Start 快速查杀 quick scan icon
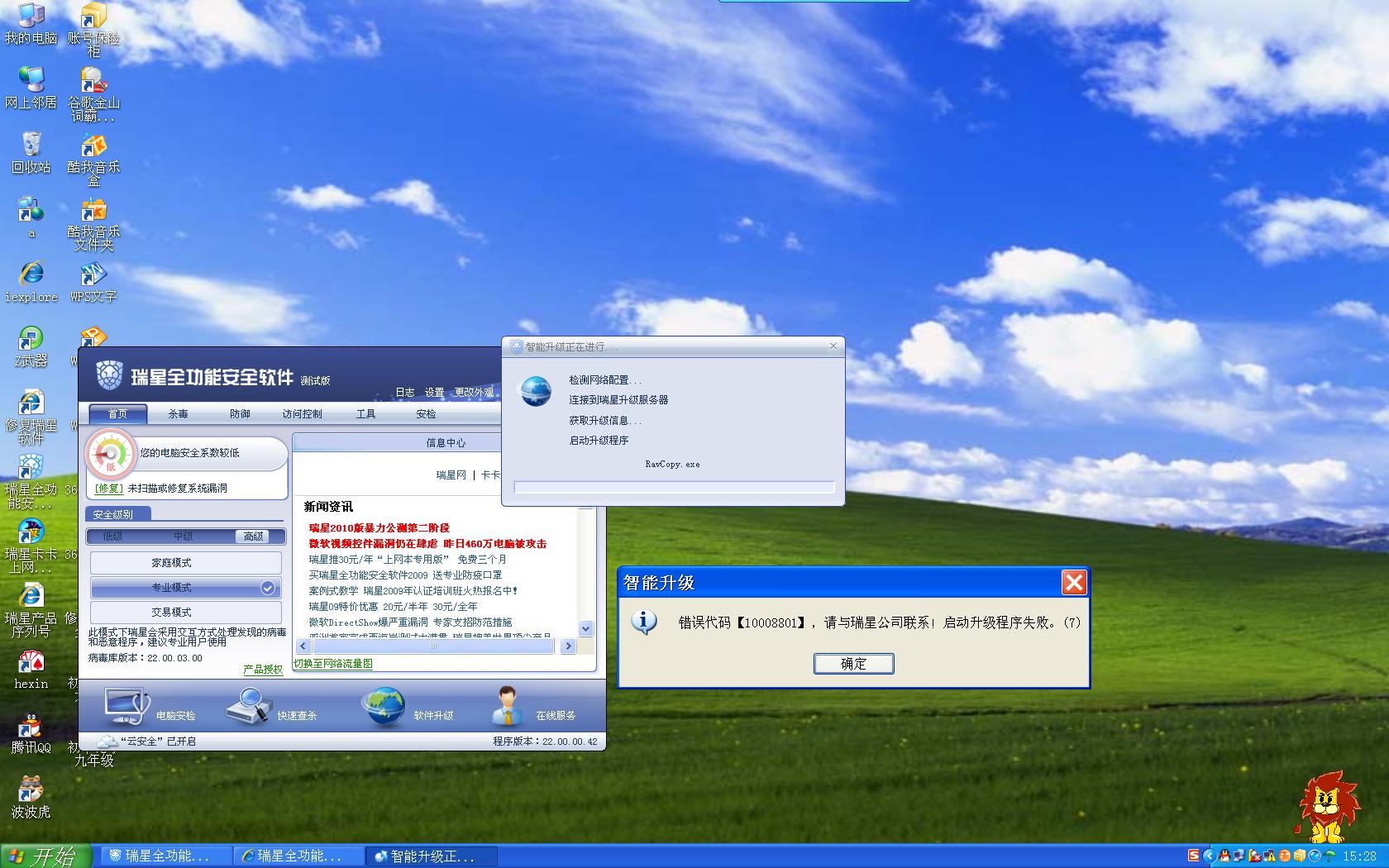Viewport: 1389px width, 868px height. [x=249, y=708]
